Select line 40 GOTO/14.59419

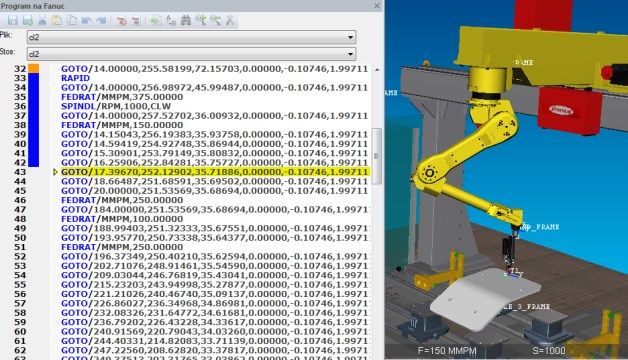(214, 144)
